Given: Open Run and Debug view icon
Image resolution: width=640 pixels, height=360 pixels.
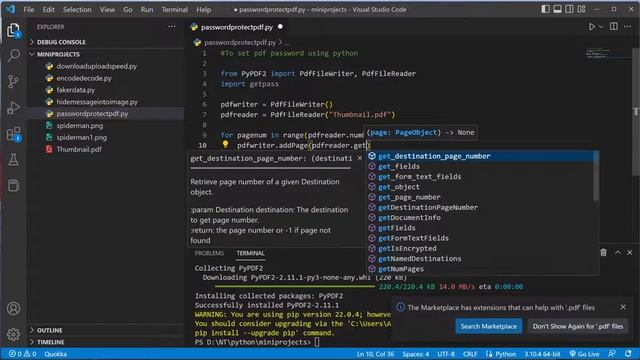Looking at the screenshot, I should [x=13, y=108].
